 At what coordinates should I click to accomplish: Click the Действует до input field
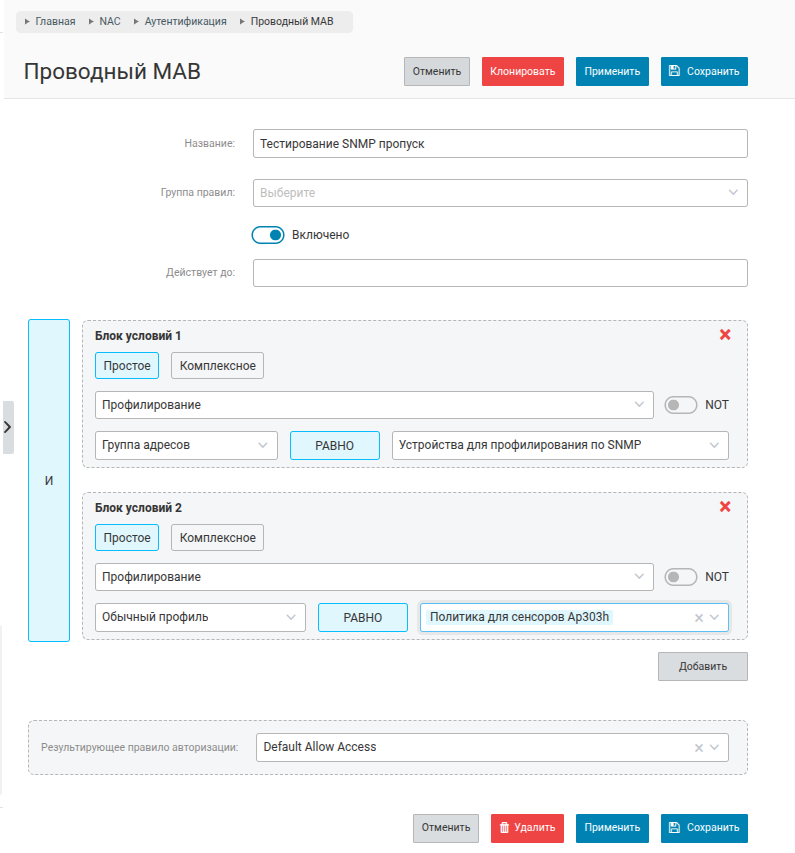click(x=500, y=273)
